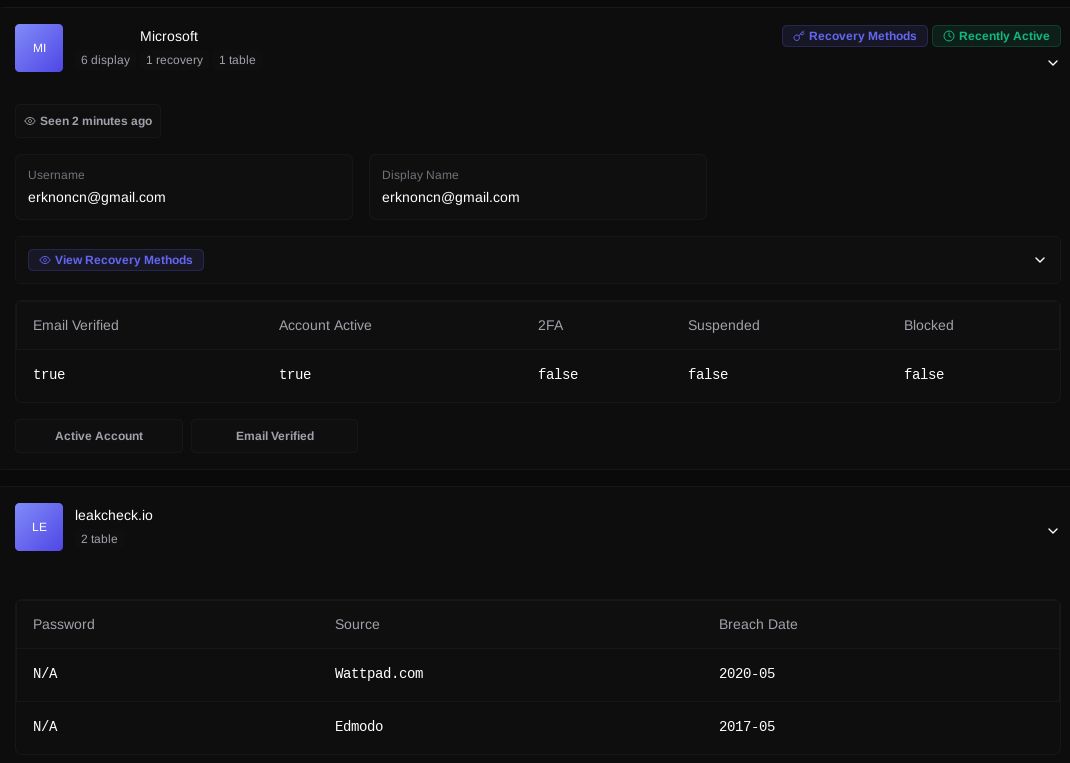
Task: Collapse the leakcheck.io card chevron
Action: (1053, 531)
